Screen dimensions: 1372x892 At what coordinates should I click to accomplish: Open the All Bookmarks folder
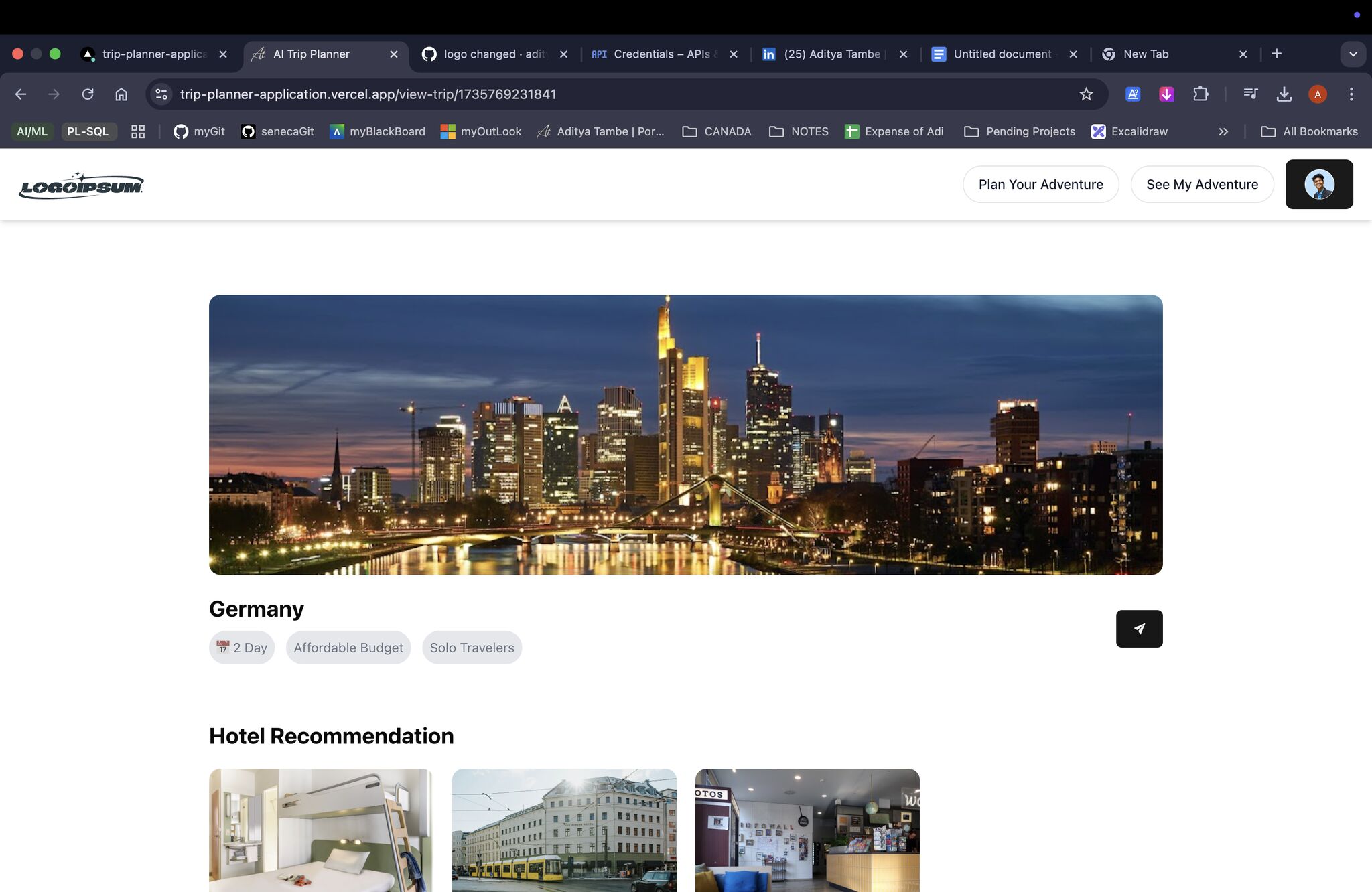pyautogui.click(x=1309, y=132)
